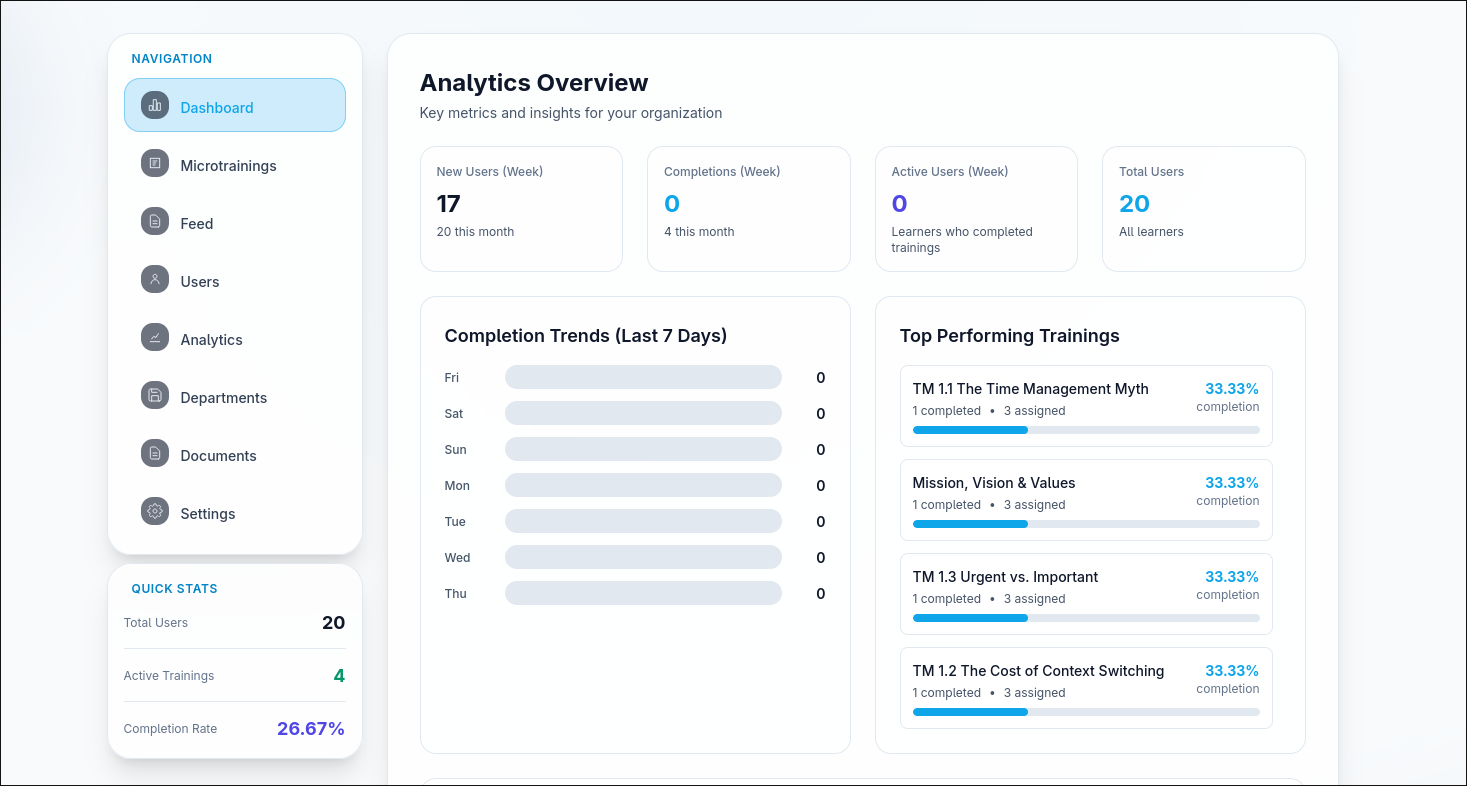Click the Analytics line chart icon
This screenshot has height=786, width=1467.
pos(155,337)
